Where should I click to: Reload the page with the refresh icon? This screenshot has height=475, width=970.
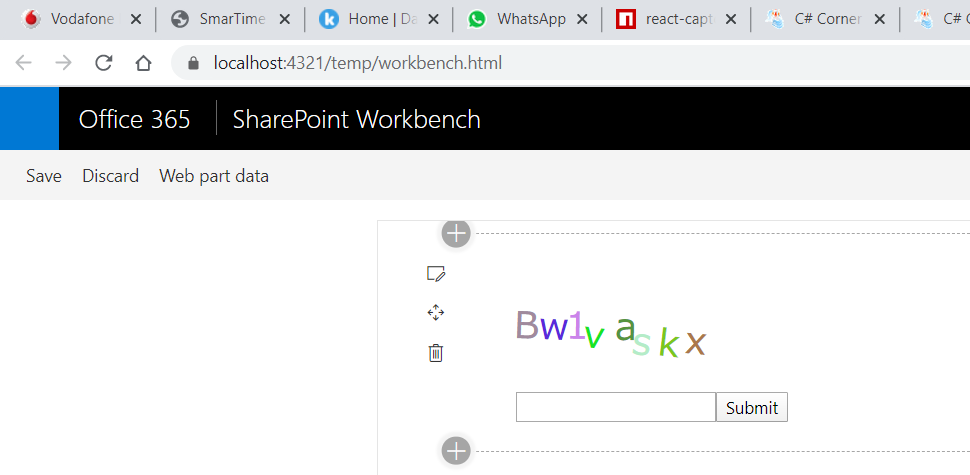point(103,62)
